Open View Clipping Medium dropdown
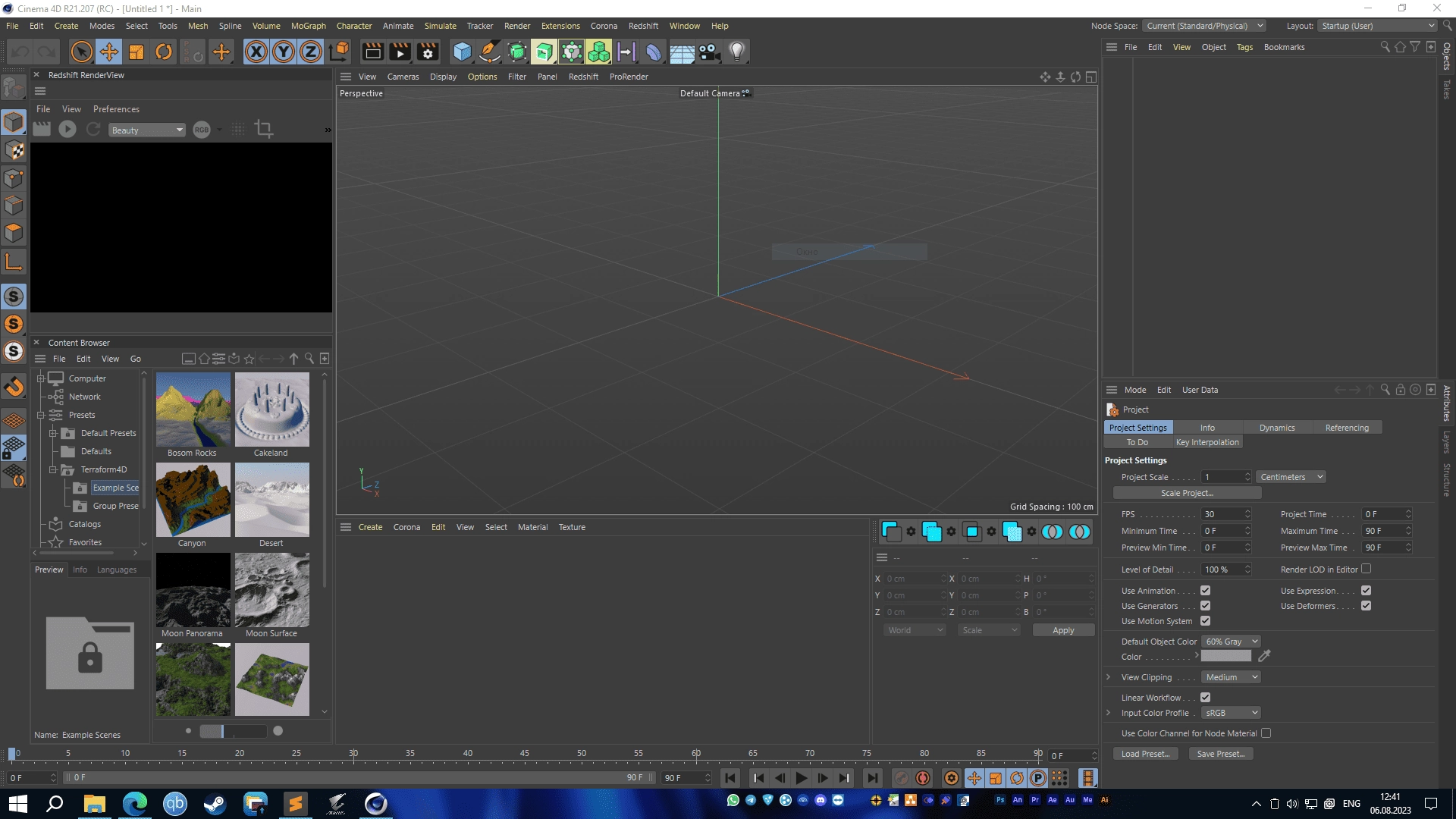Viewport: 1456px width, 819px height. [x=1231, y=677]
